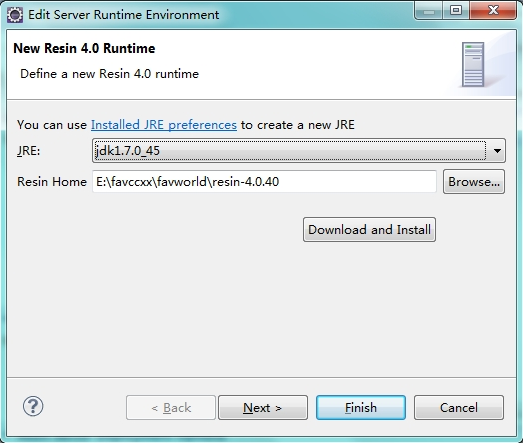Click the disabled Back button
Screen dimensions: 523x443
coord(171,408)
